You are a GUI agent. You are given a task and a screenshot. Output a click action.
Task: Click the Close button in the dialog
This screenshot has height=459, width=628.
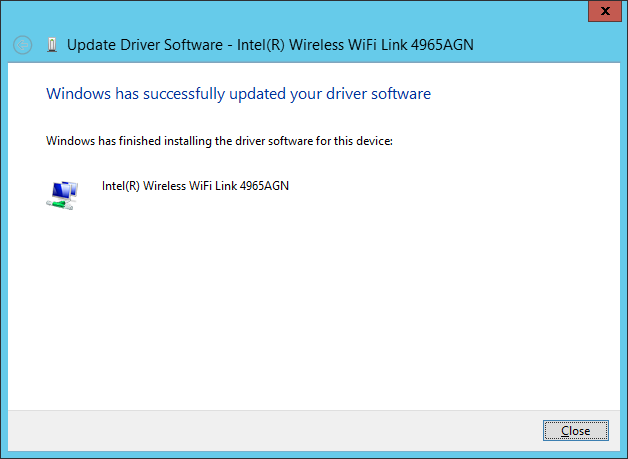tap(576, 431)
